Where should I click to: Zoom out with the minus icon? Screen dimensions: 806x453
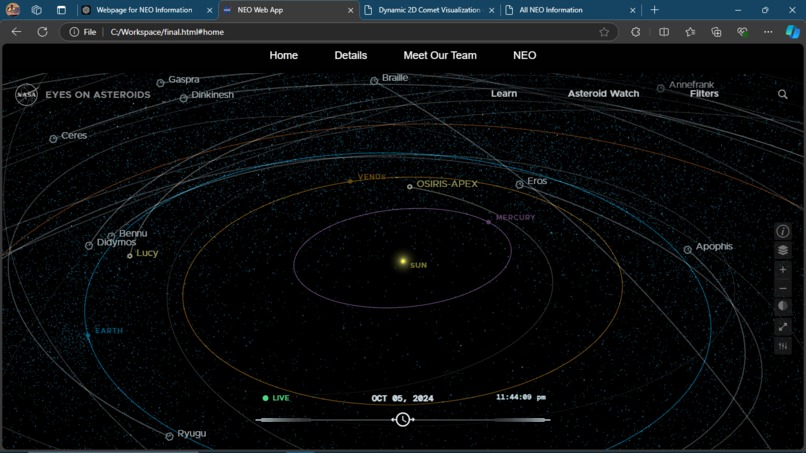[x=782, y=288]
